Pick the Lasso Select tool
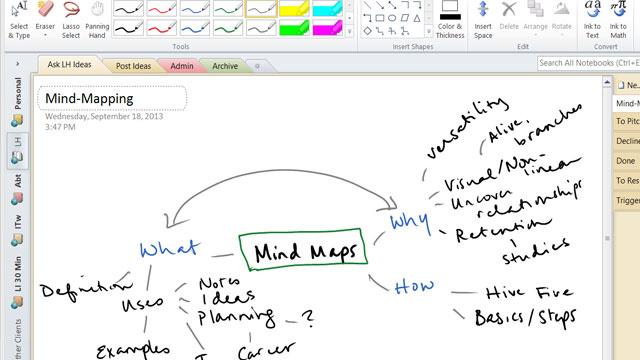Viewport: 640px width, 360px height. coord(71,20)
